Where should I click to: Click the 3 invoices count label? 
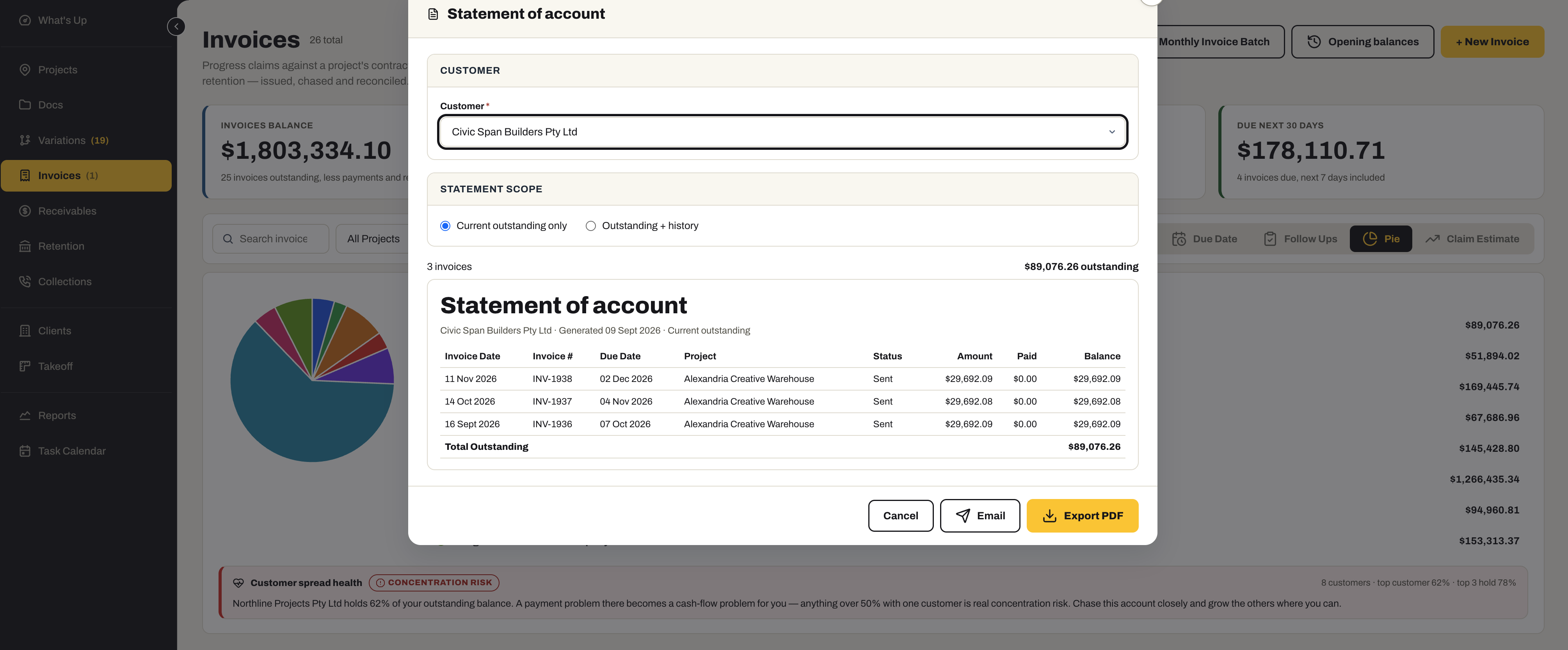click(449, 266)
